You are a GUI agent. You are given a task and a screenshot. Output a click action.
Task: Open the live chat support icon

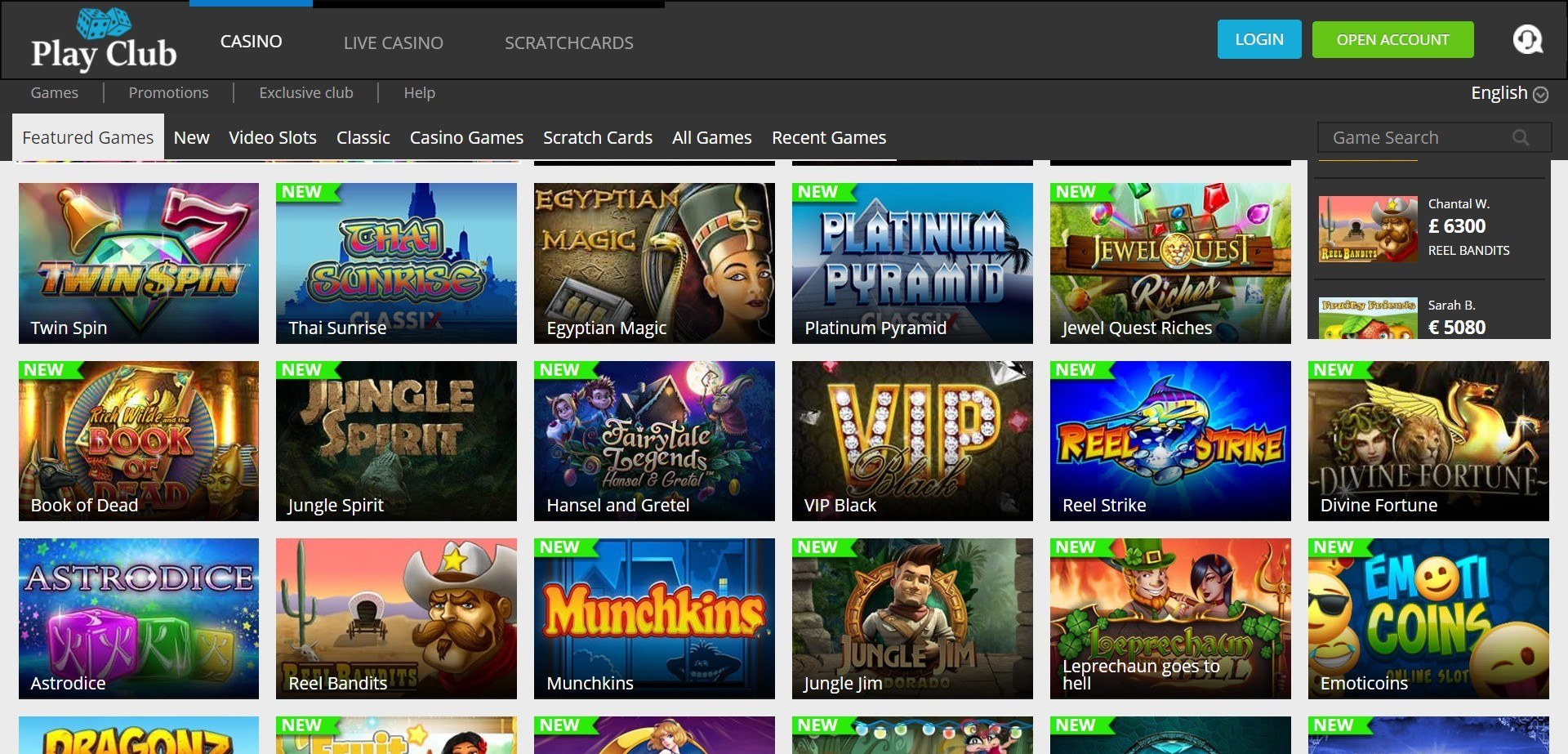coord(1527,39)
